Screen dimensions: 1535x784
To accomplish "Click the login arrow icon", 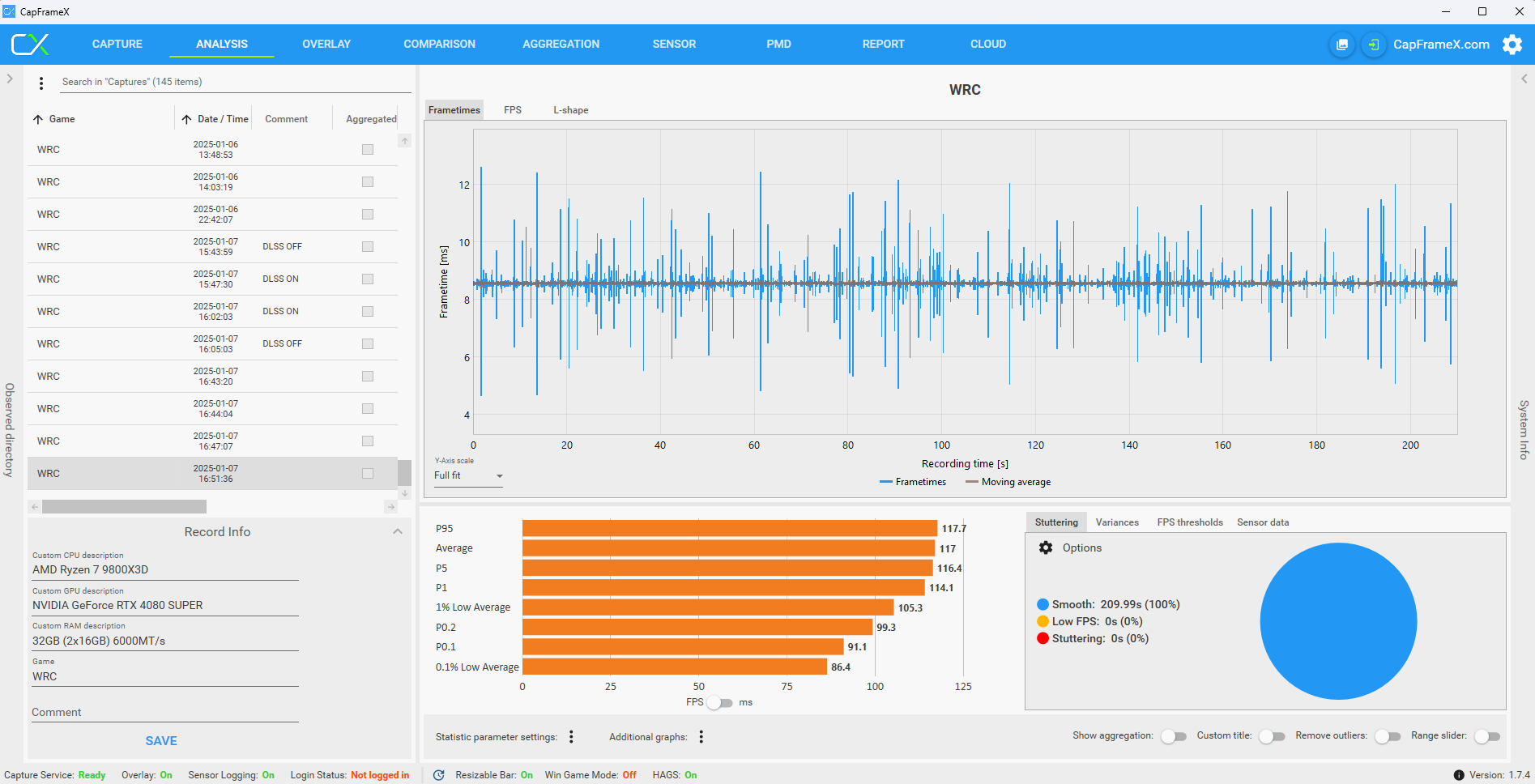I will coord(1373,45).
